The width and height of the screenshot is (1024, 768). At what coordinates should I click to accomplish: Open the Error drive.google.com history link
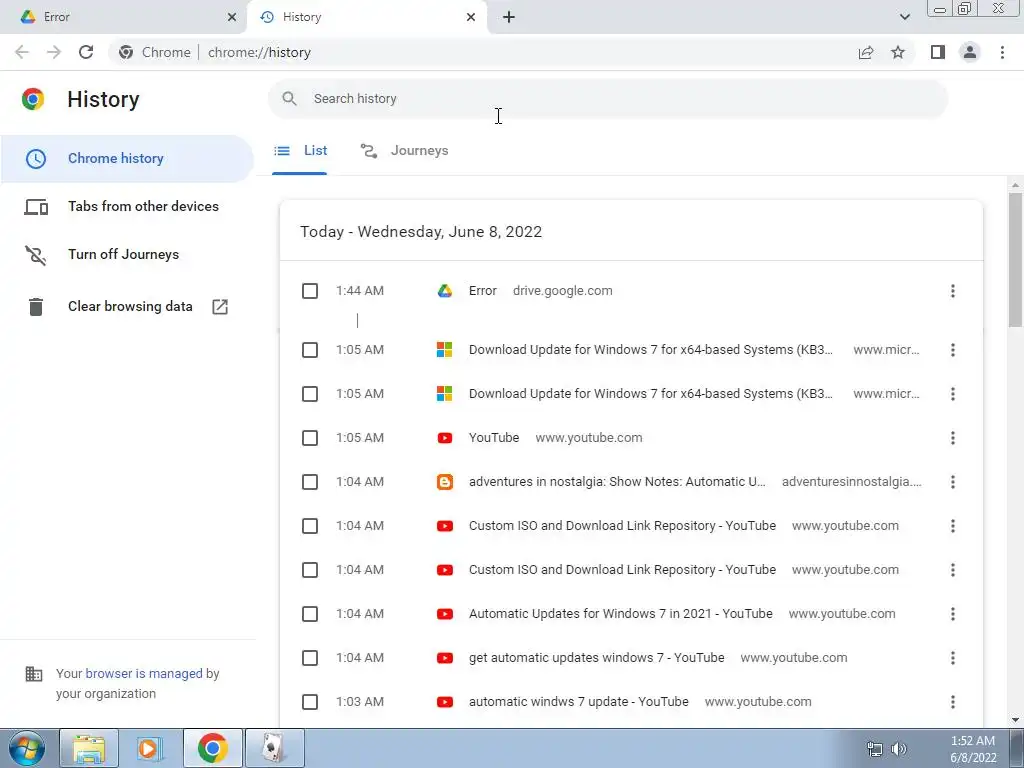coord(483,291)
